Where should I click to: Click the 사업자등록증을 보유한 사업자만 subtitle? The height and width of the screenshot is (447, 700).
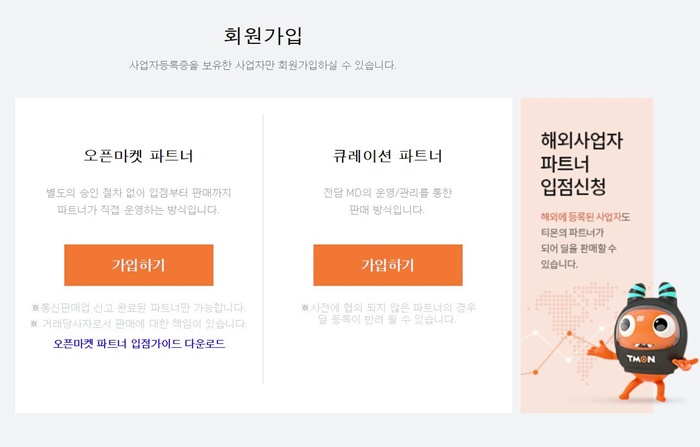tap(263, 65)
